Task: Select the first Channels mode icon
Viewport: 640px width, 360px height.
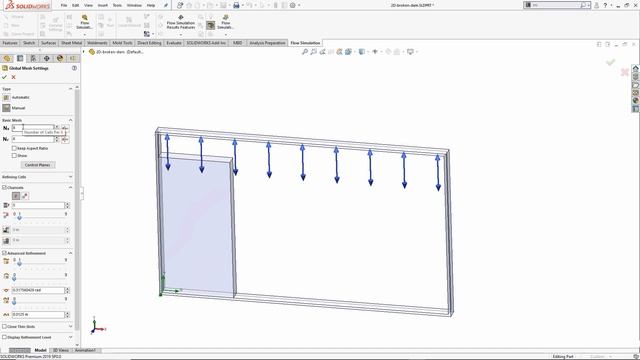Action: (16, 196)
